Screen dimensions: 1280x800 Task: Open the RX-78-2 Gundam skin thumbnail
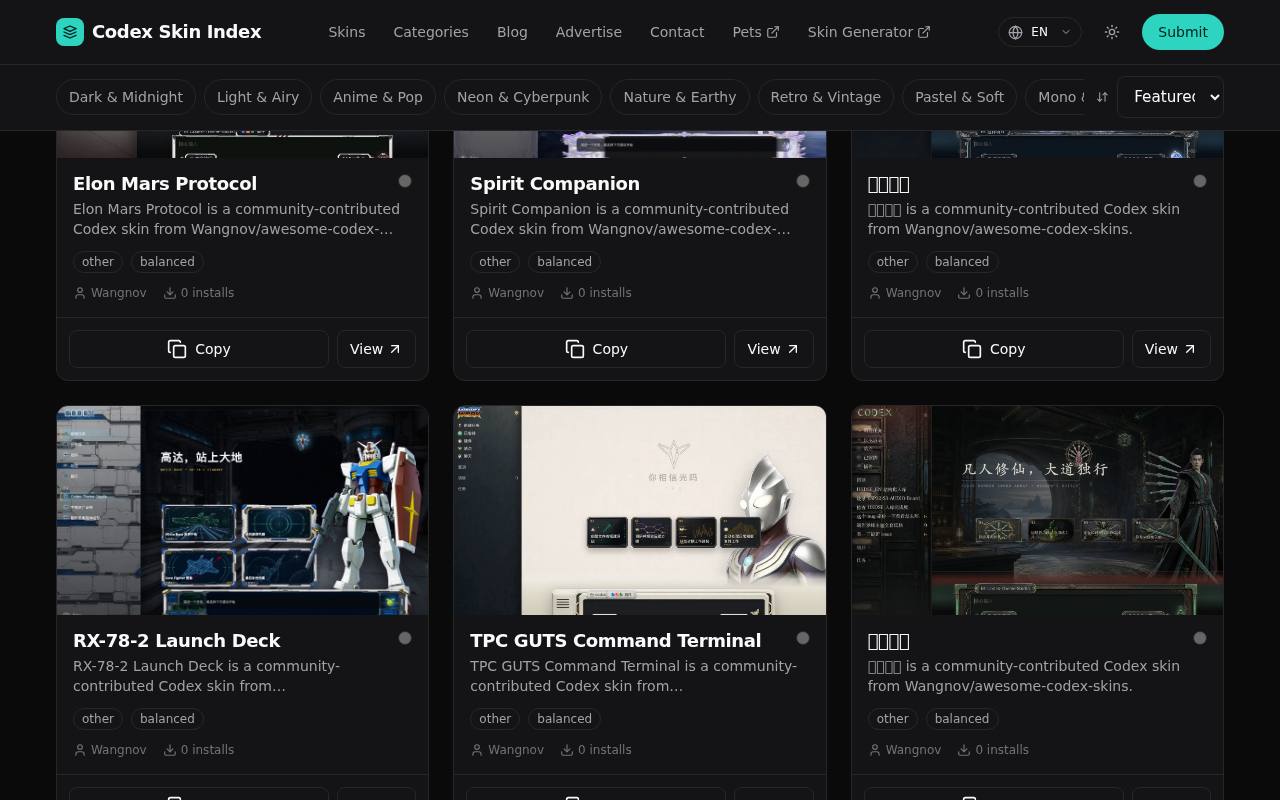coord(243,510)
